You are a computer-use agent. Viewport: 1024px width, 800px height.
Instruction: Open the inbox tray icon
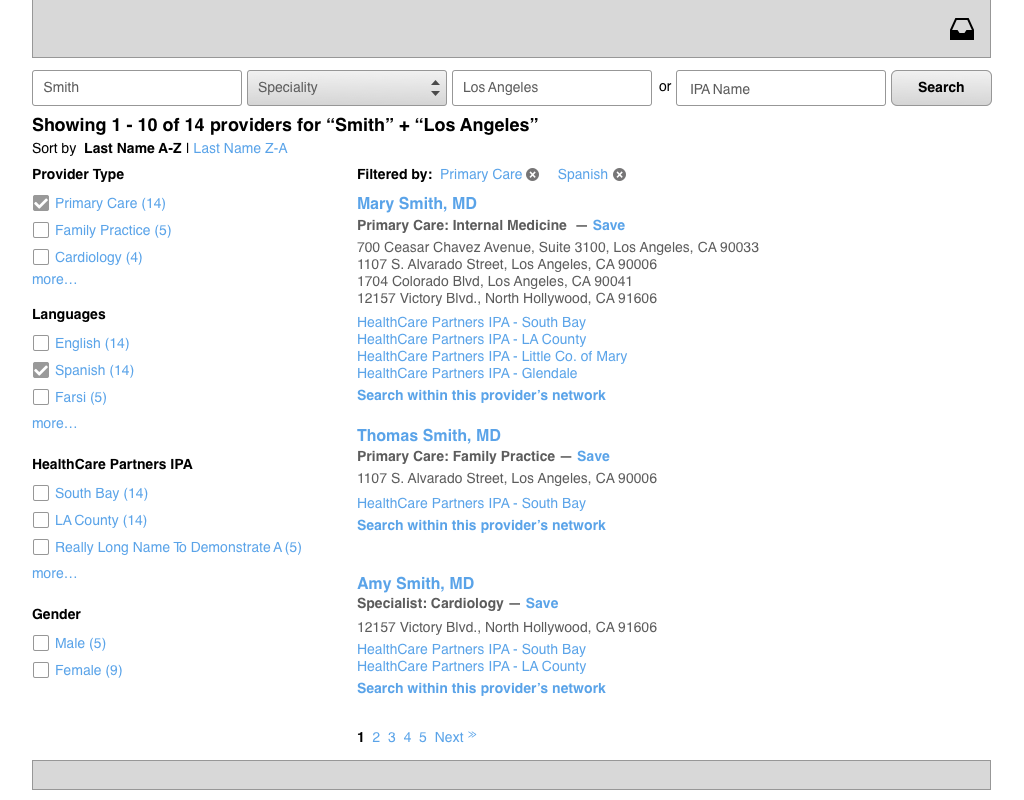[x=961, y=30]
